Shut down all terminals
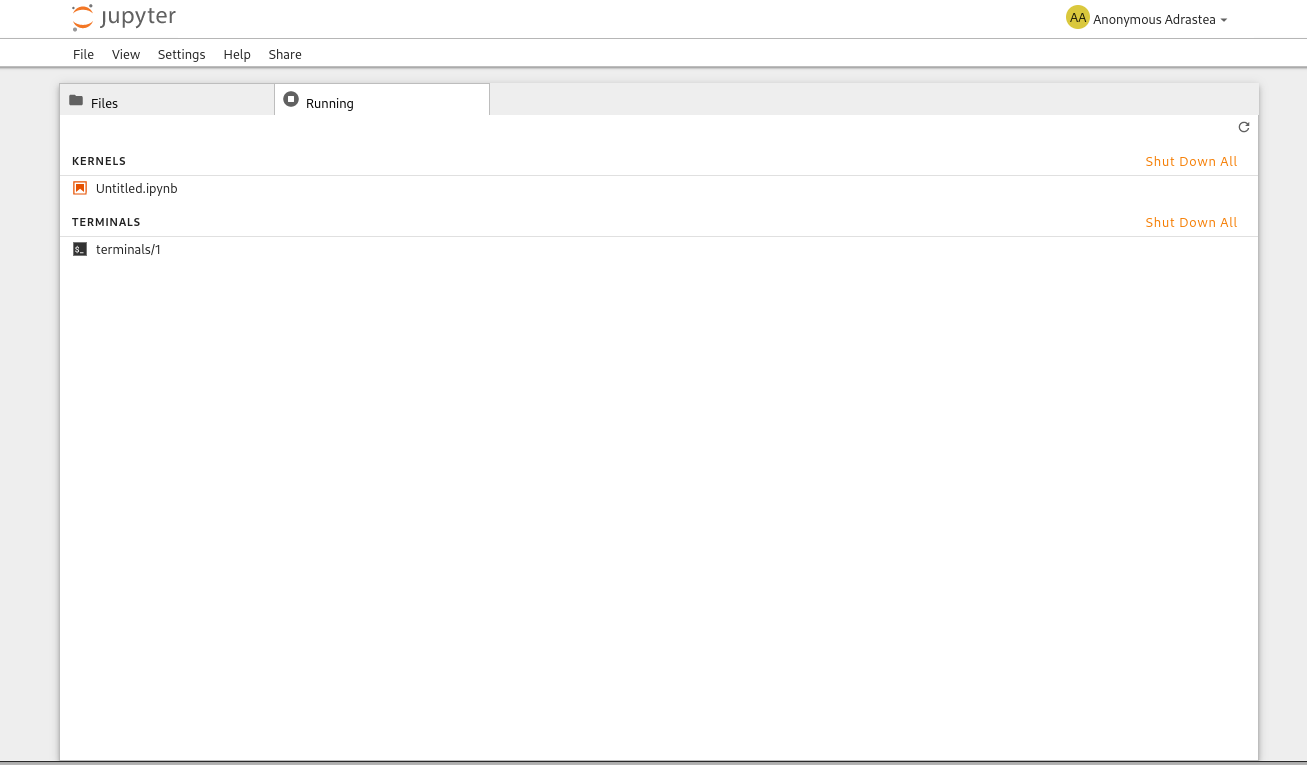Screen dimensions: 1307x765 [1191, 222]
